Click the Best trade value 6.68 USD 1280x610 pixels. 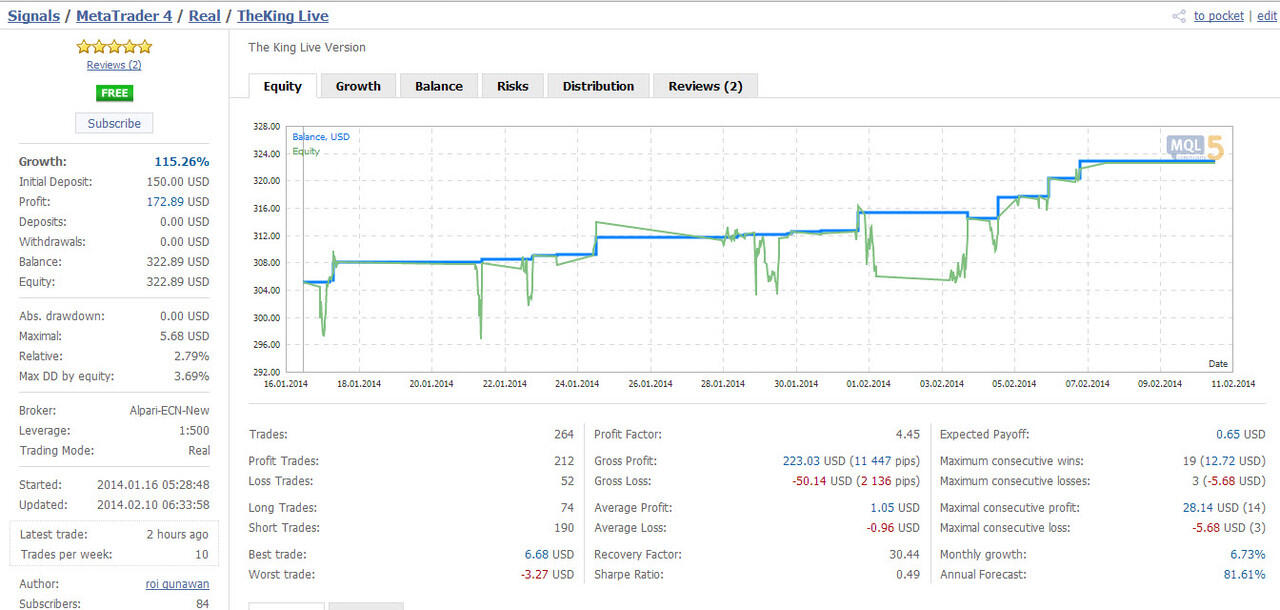(549, 554)
